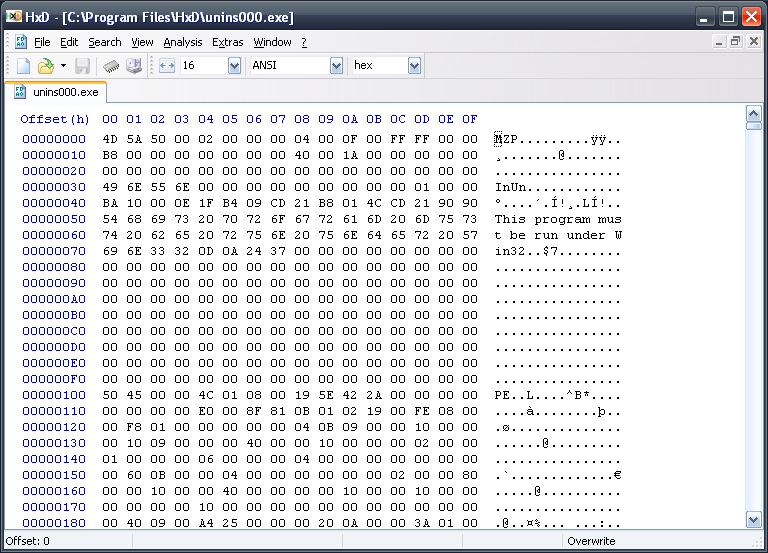Minimize the HxD main window

point(704,17)
